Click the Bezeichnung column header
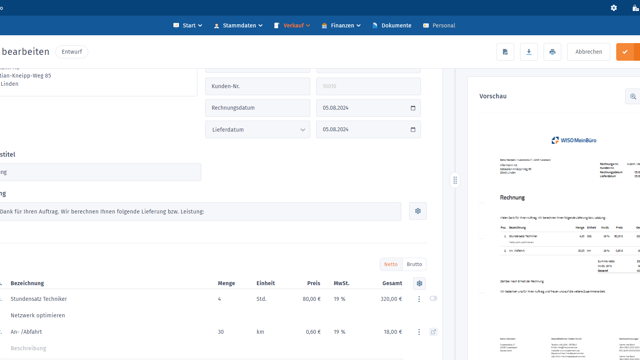 [27, 283]
